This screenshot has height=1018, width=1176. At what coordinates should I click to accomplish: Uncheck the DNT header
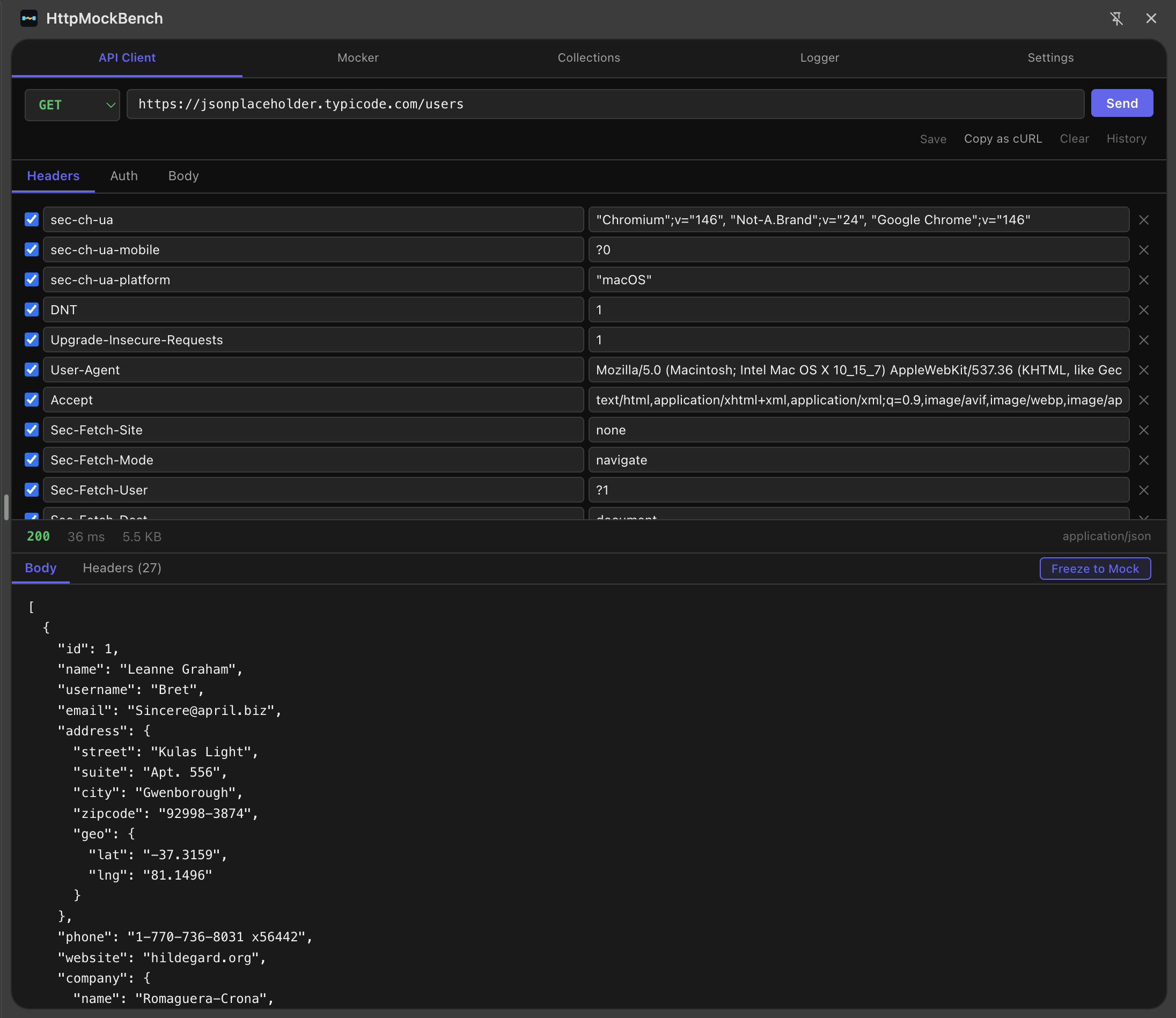(32, 309)
